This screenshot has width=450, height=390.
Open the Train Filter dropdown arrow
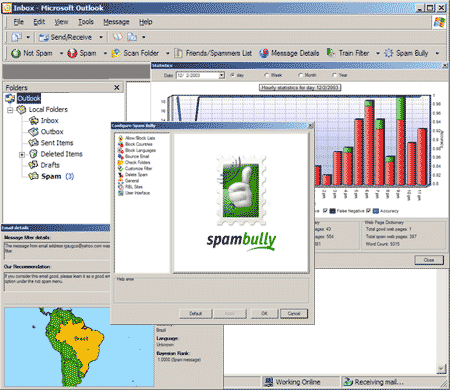coord(378,53)
